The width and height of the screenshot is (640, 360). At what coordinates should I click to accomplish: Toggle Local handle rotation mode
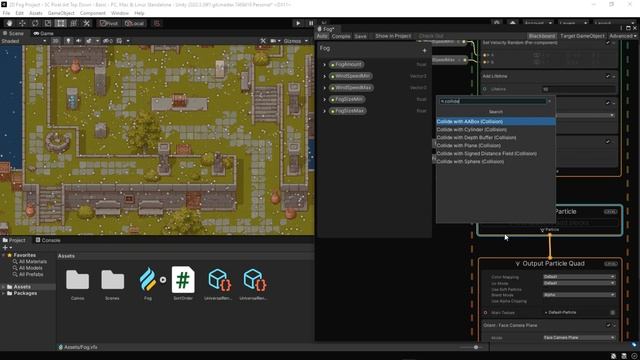134,23
